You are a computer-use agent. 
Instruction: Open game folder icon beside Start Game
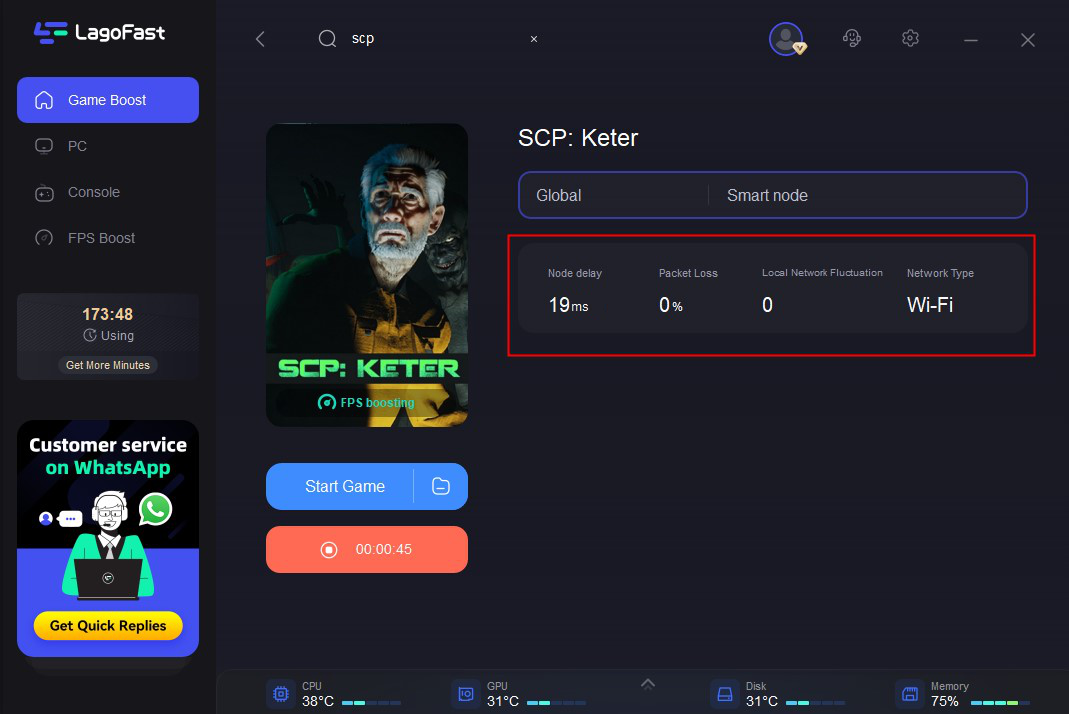point(441,486)
